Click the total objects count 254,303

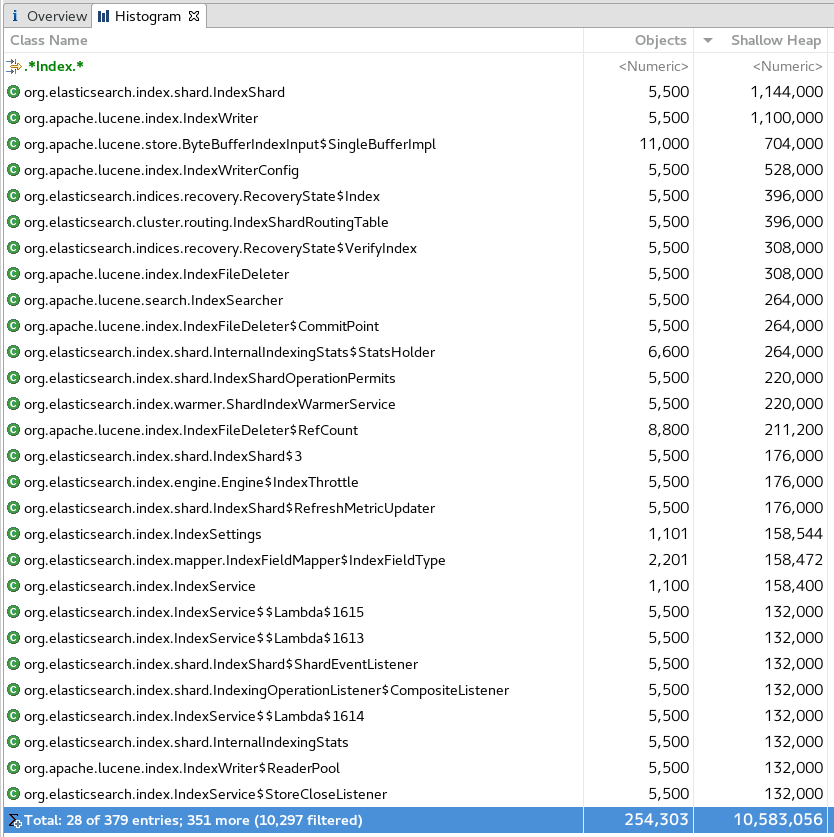[x=656, y=820]
